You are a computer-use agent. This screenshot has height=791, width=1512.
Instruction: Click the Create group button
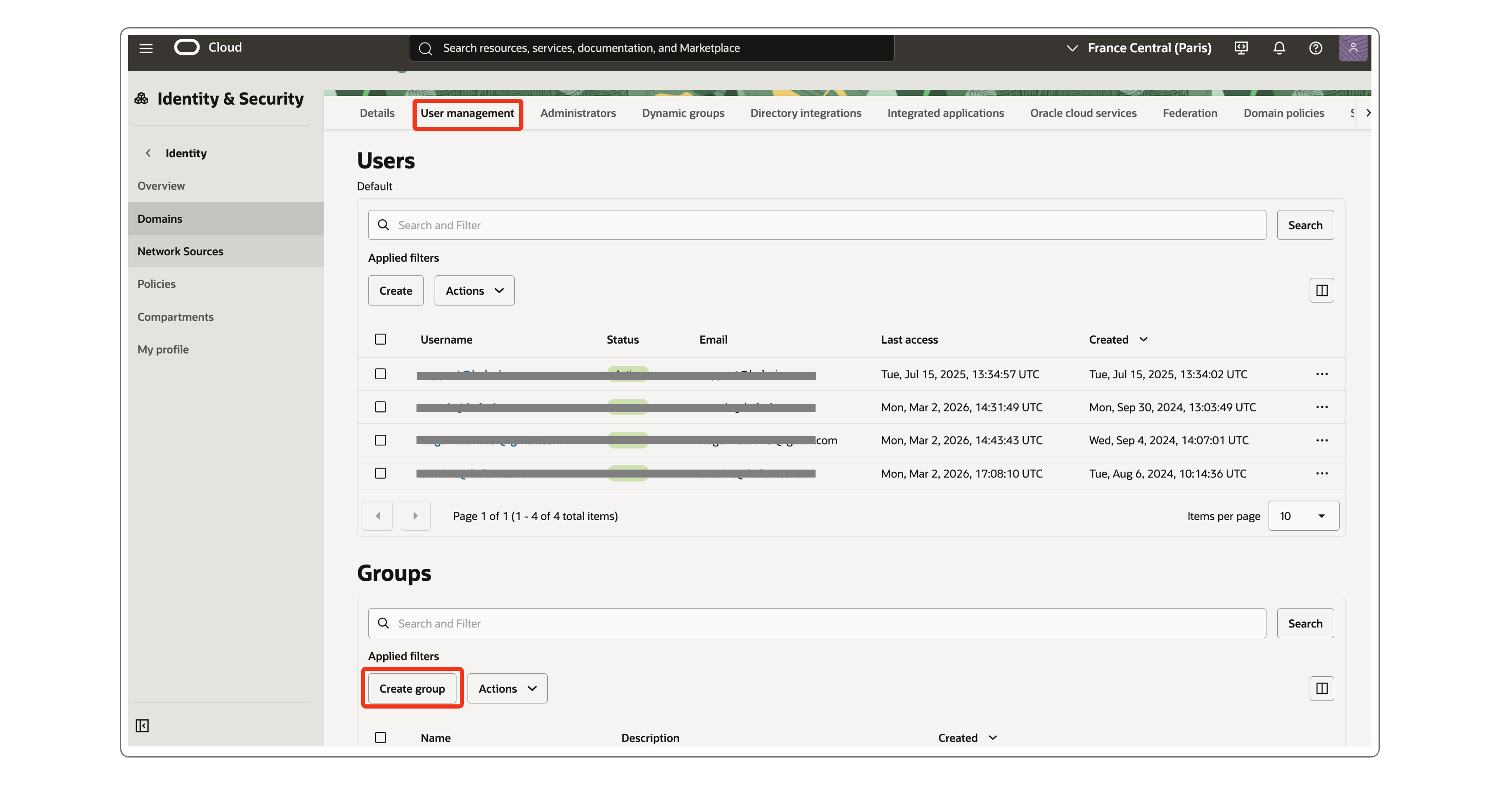tap(411, 688)
